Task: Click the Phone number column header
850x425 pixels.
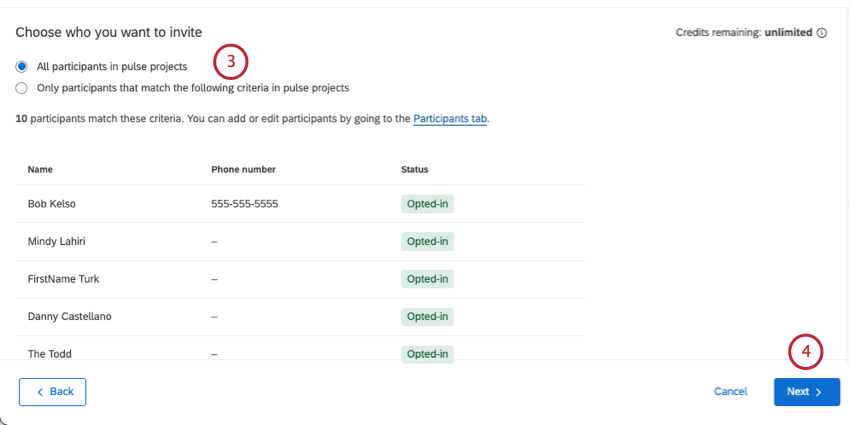Action: (x=243, y=170)
